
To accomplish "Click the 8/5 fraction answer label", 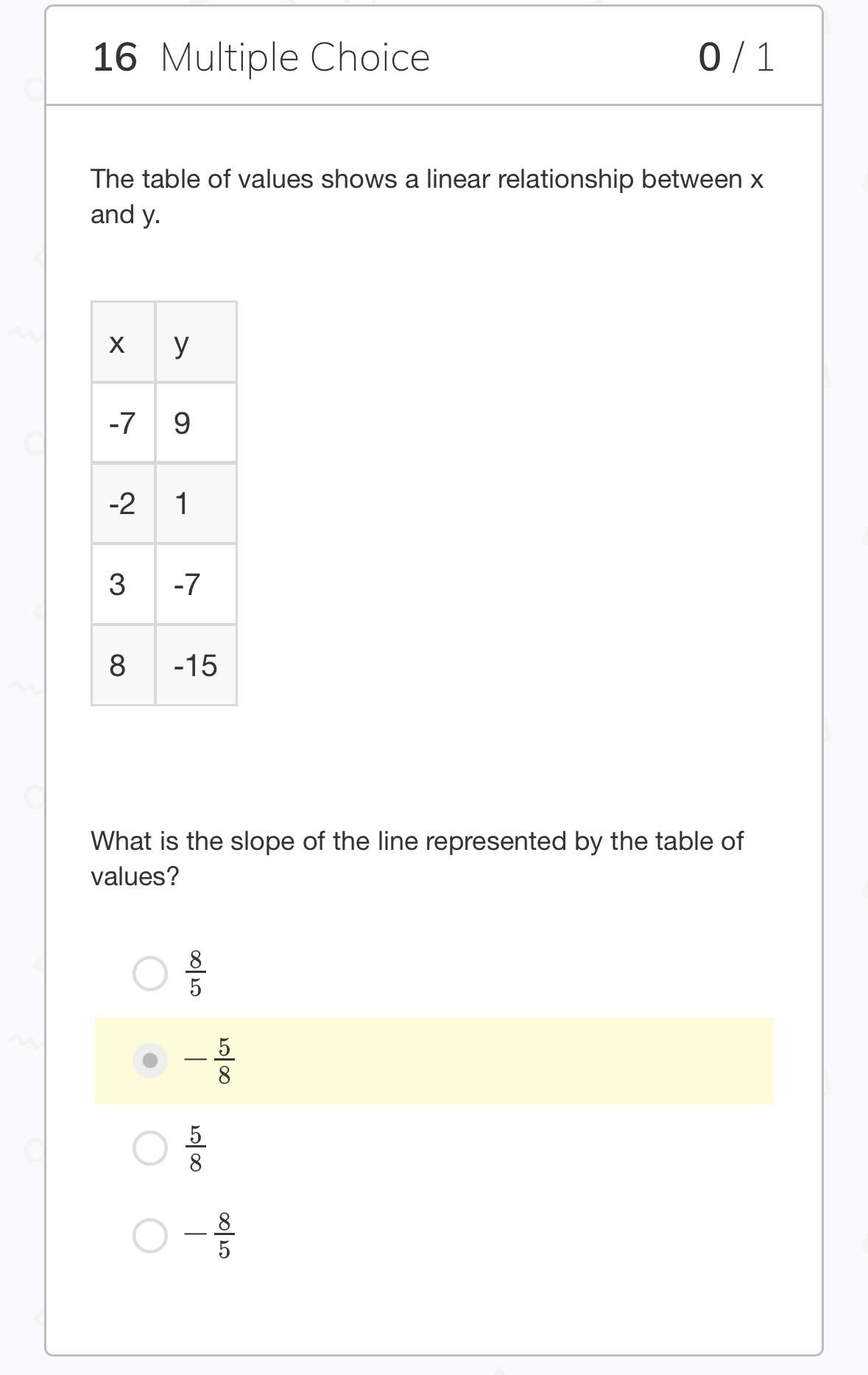I will click(195, 974).
